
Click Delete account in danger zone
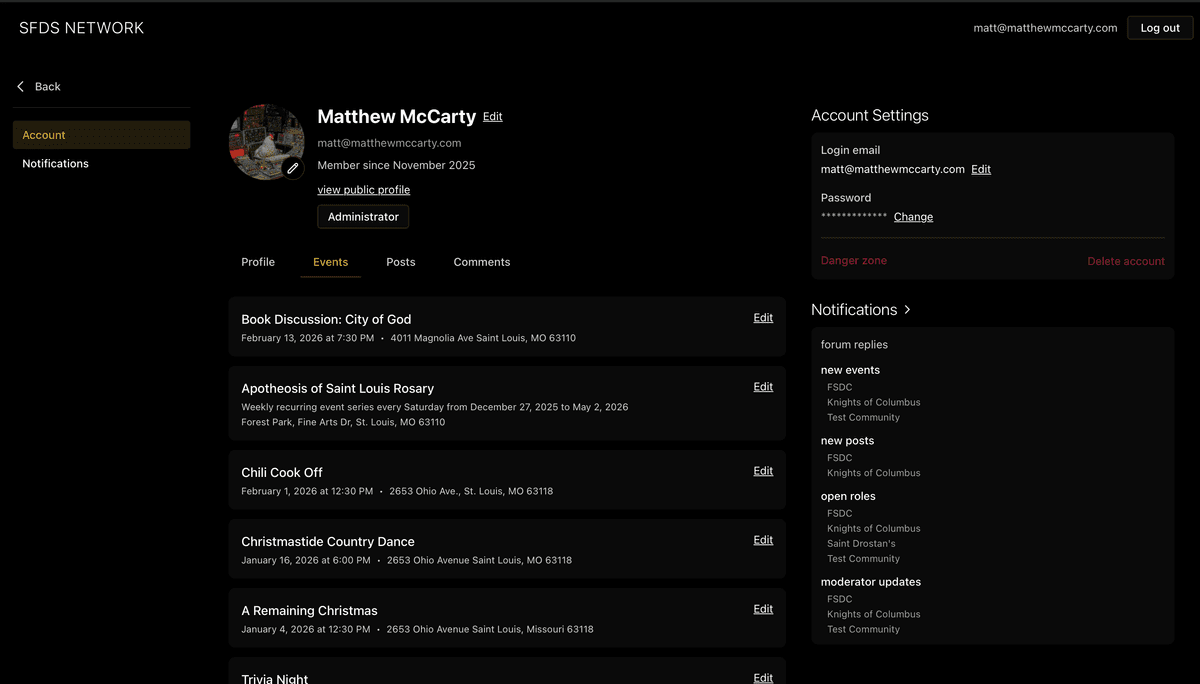[x=1126, y=261]
